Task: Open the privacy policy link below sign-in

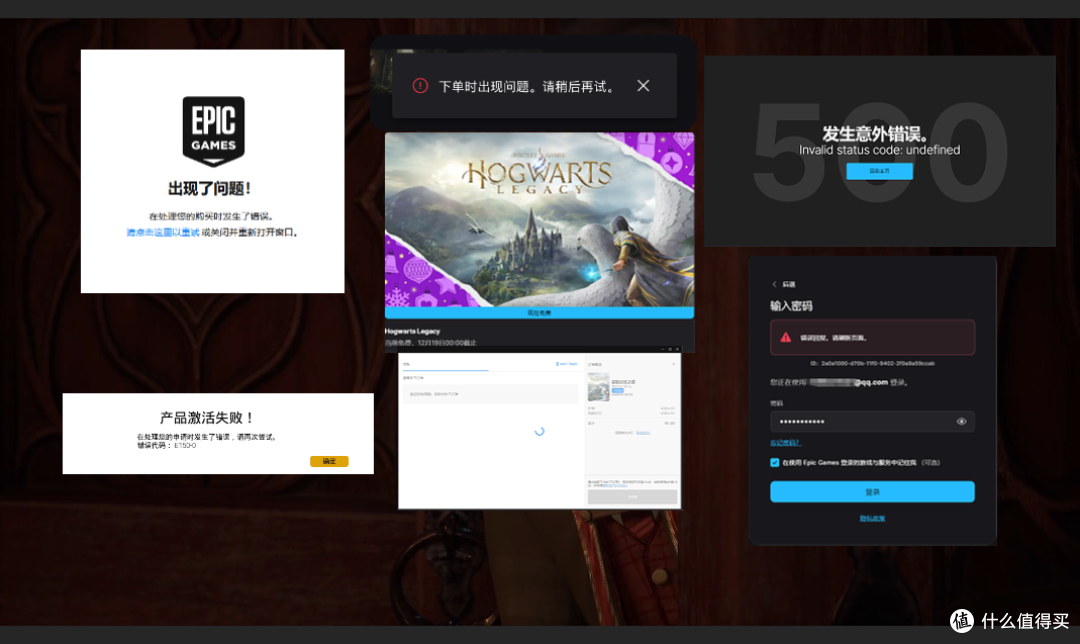Action: pos(872,519)
